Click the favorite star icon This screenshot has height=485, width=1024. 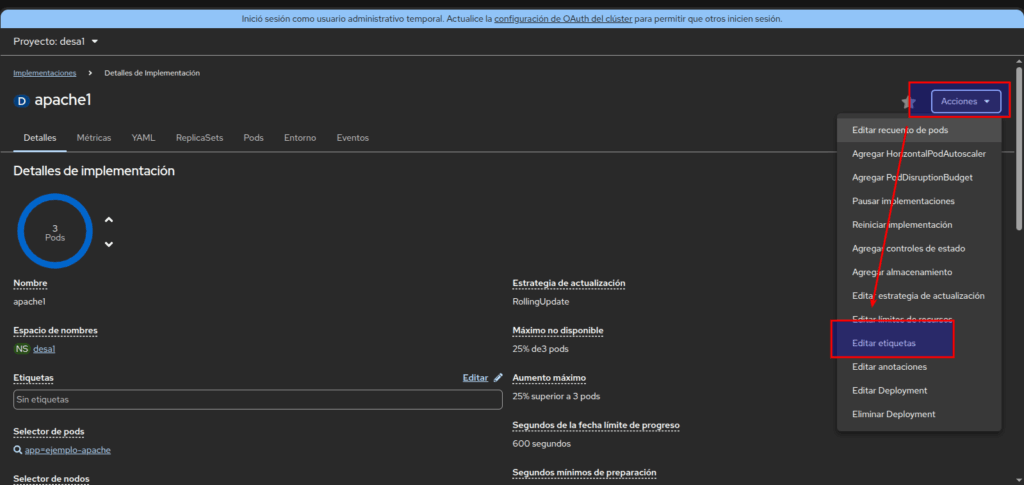pyautogui.click(x=908, y=101)
